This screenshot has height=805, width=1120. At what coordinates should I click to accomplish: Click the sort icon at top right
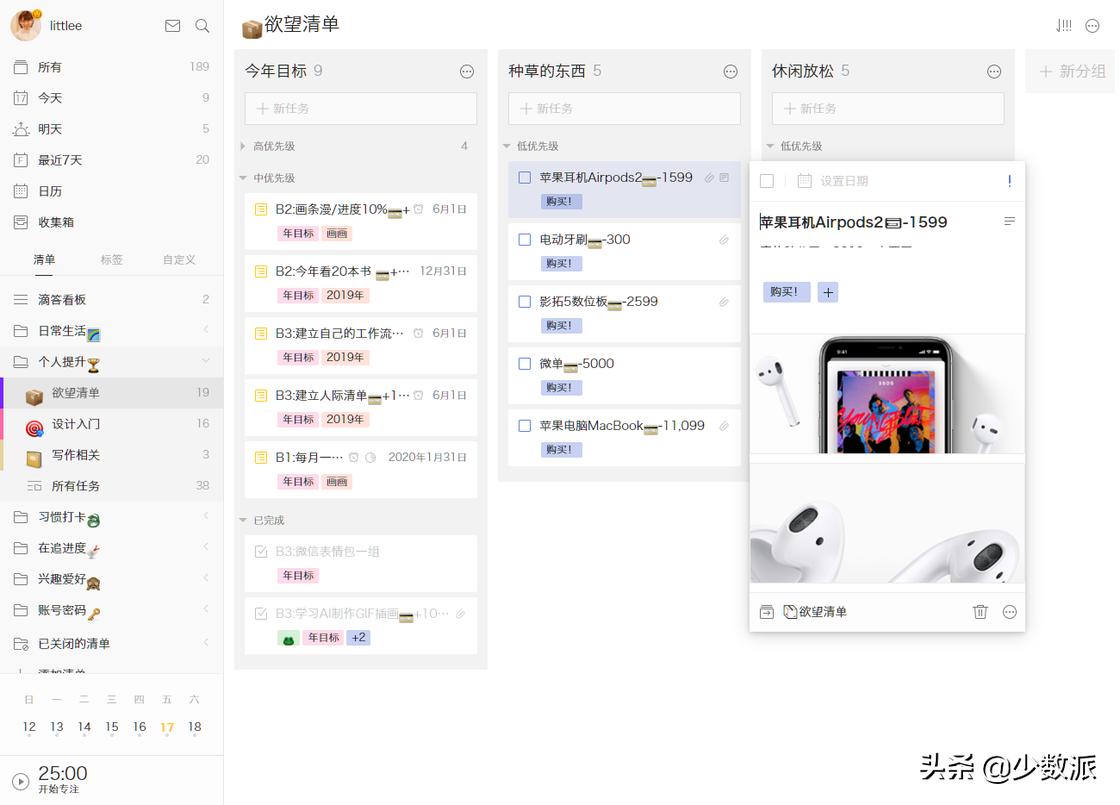click(x=1062, y=26)
